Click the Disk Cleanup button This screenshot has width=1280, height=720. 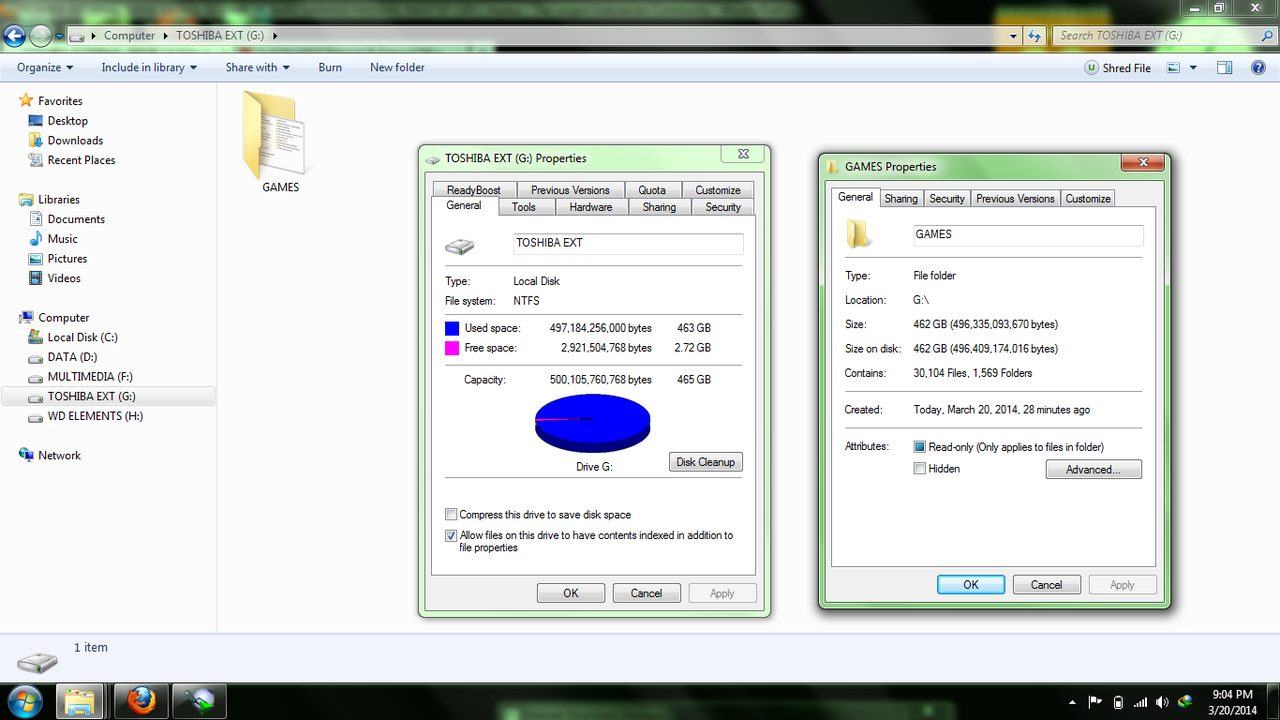point(705,462)
